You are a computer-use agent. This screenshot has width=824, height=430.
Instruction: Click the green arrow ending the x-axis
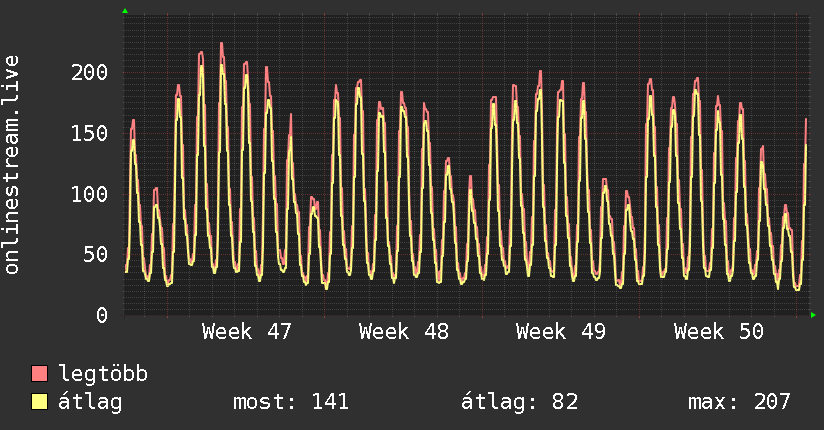[813, 315]
